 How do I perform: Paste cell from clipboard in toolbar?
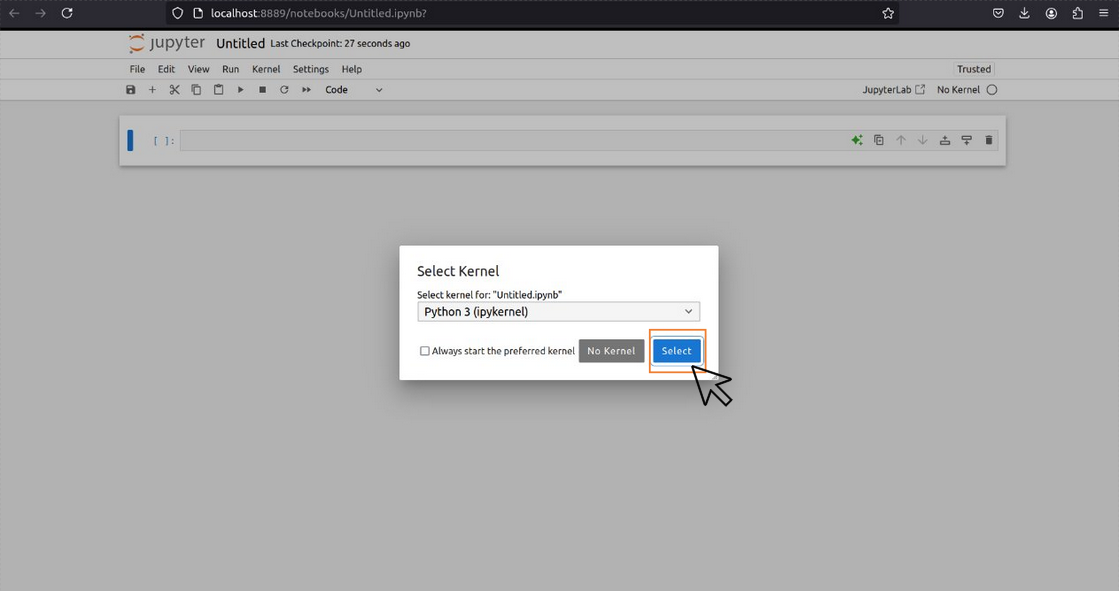(218, 90)
